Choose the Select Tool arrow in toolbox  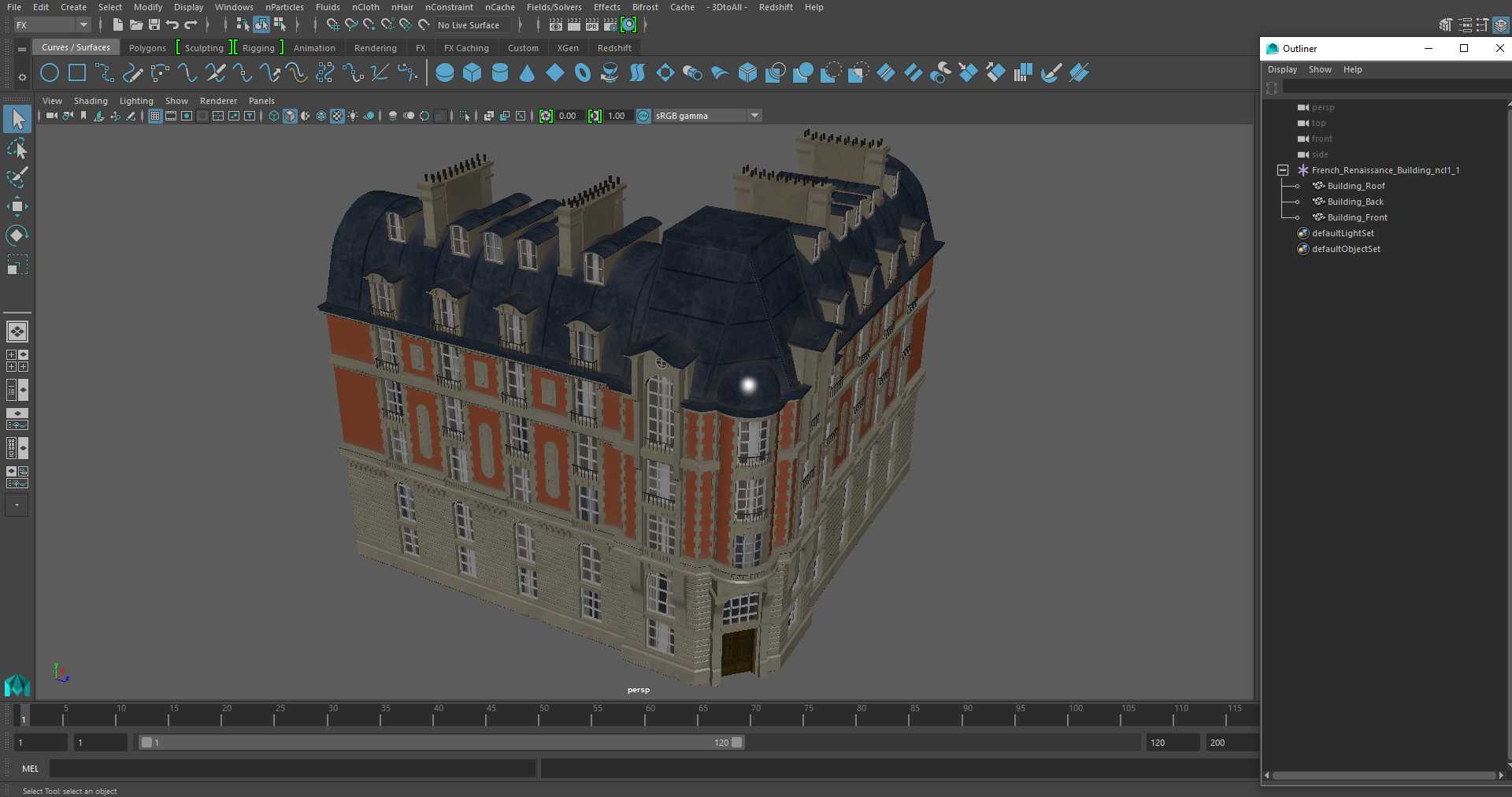coord(17,119)
